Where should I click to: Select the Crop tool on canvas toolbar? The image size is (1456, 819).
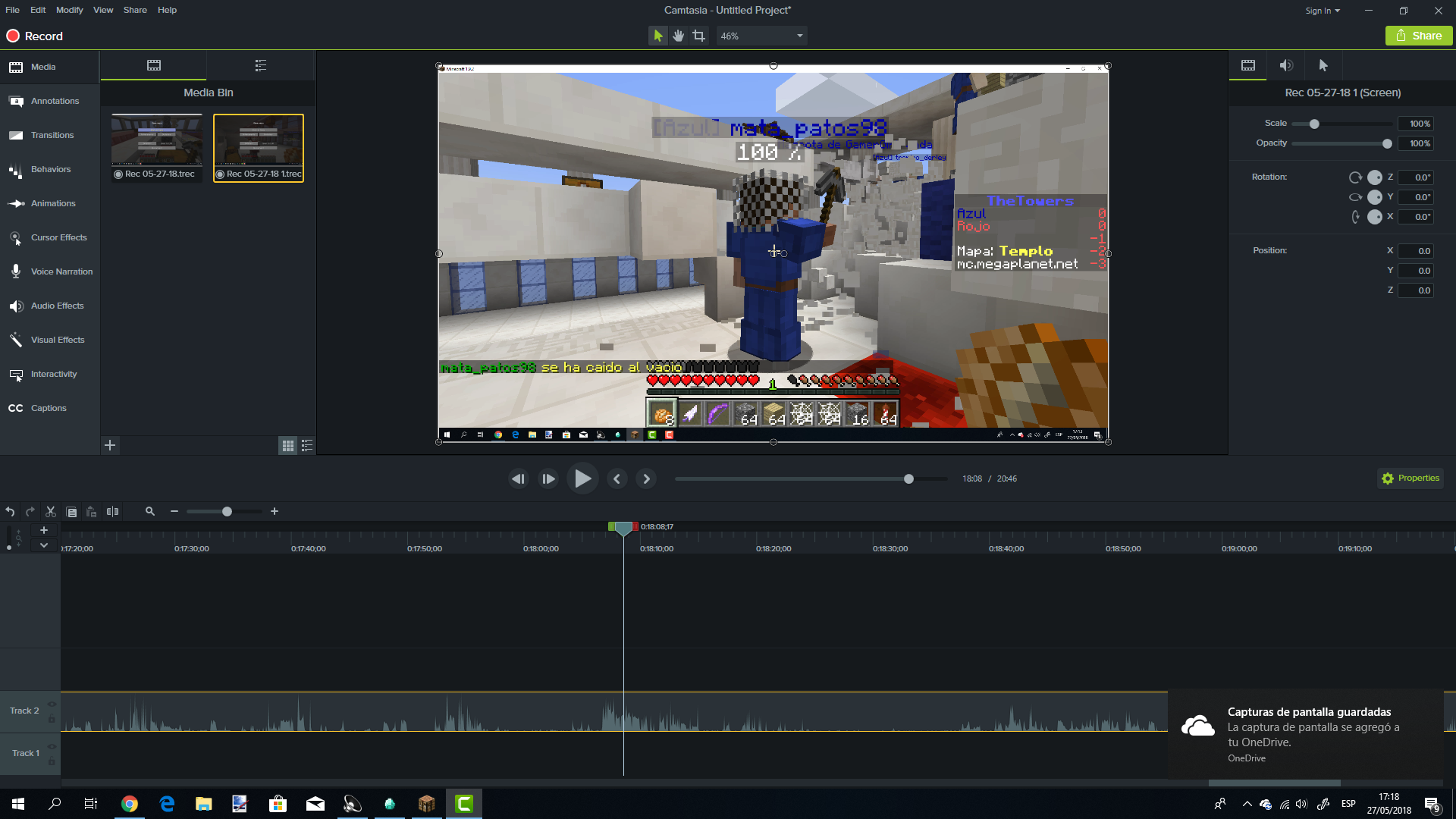pyautogui.click(x=699, y=36)
